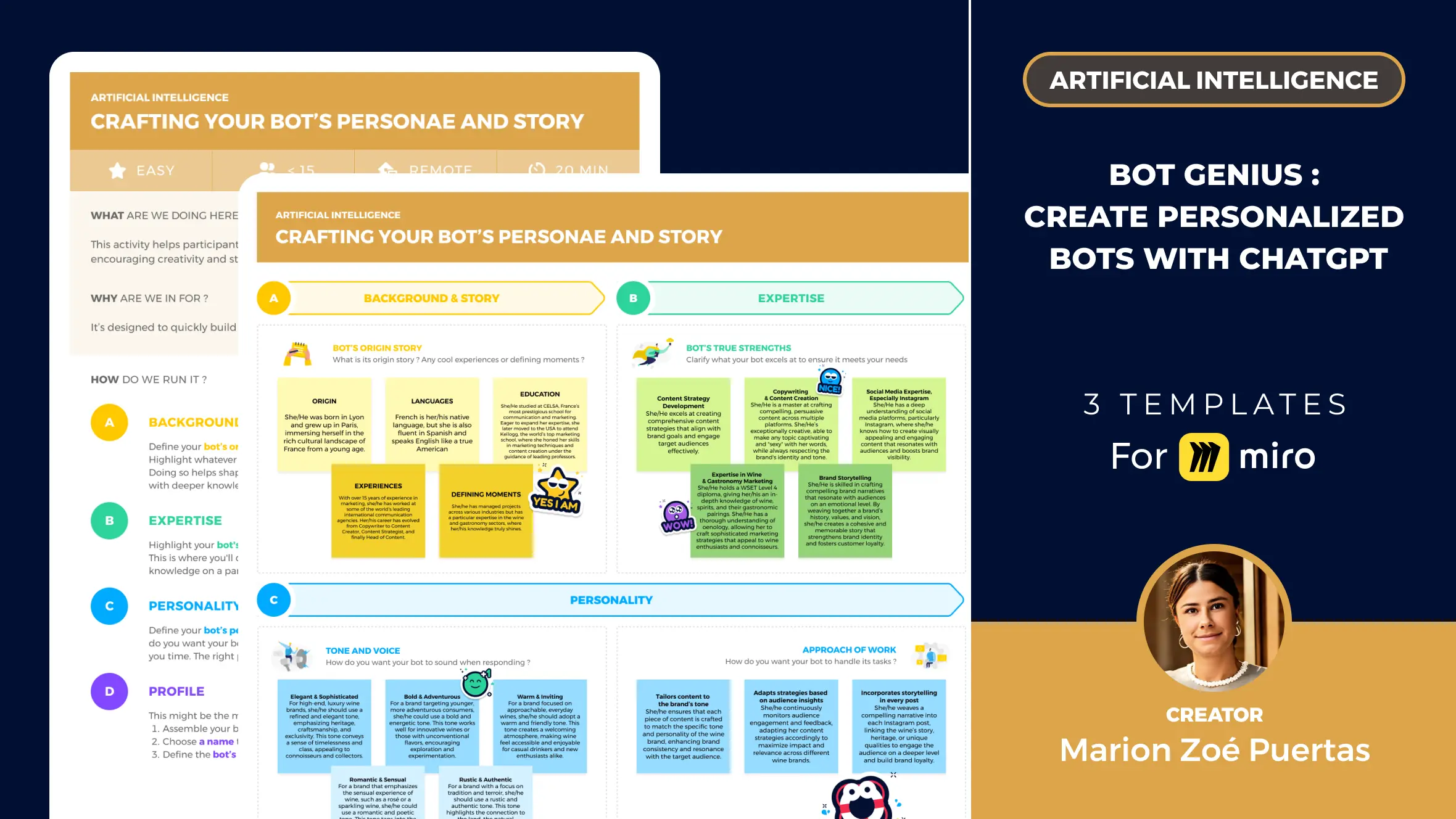
Task: Click the Artificial Intelligence pill label
Action: click(1214, 80)
